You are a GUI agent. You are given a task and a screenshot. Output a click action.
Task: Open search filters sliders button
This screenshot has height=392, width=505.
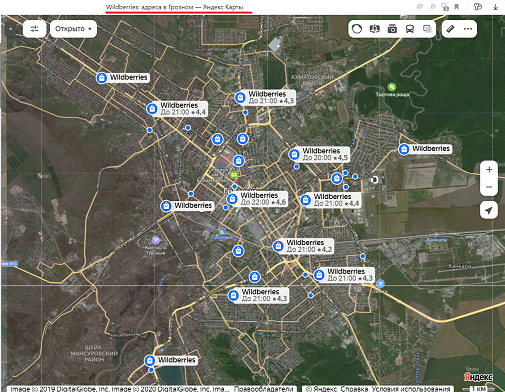(35, 29)
